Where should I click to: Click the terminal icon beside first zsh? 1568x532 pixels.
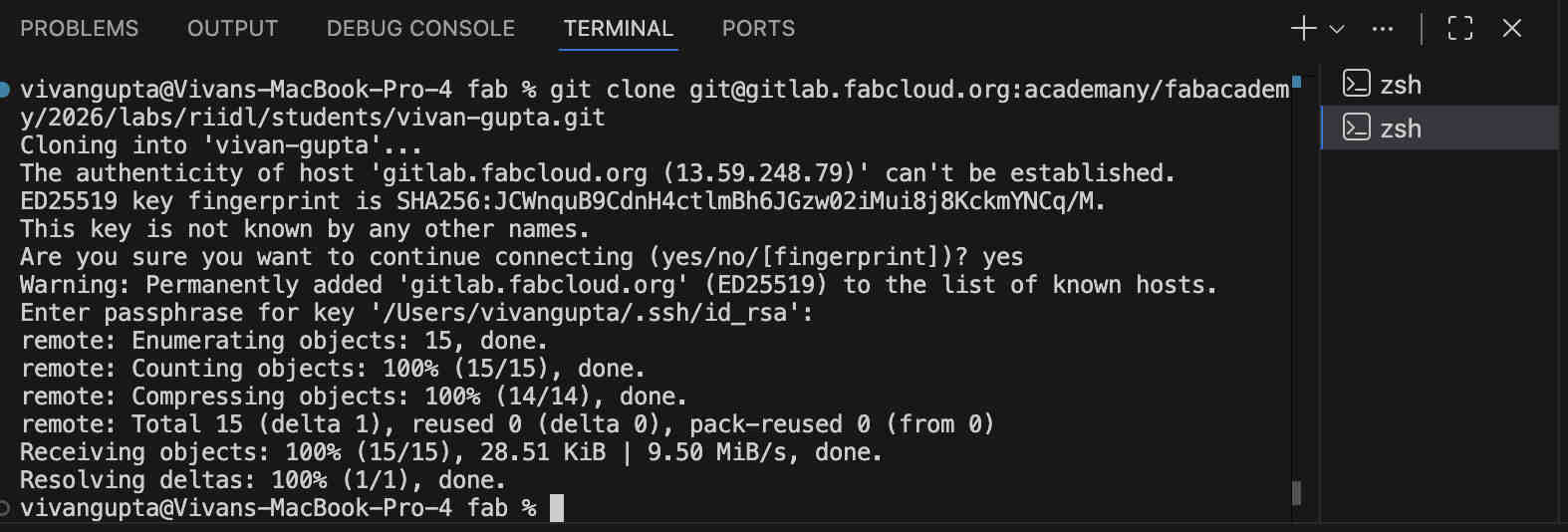click(1356, 84)
